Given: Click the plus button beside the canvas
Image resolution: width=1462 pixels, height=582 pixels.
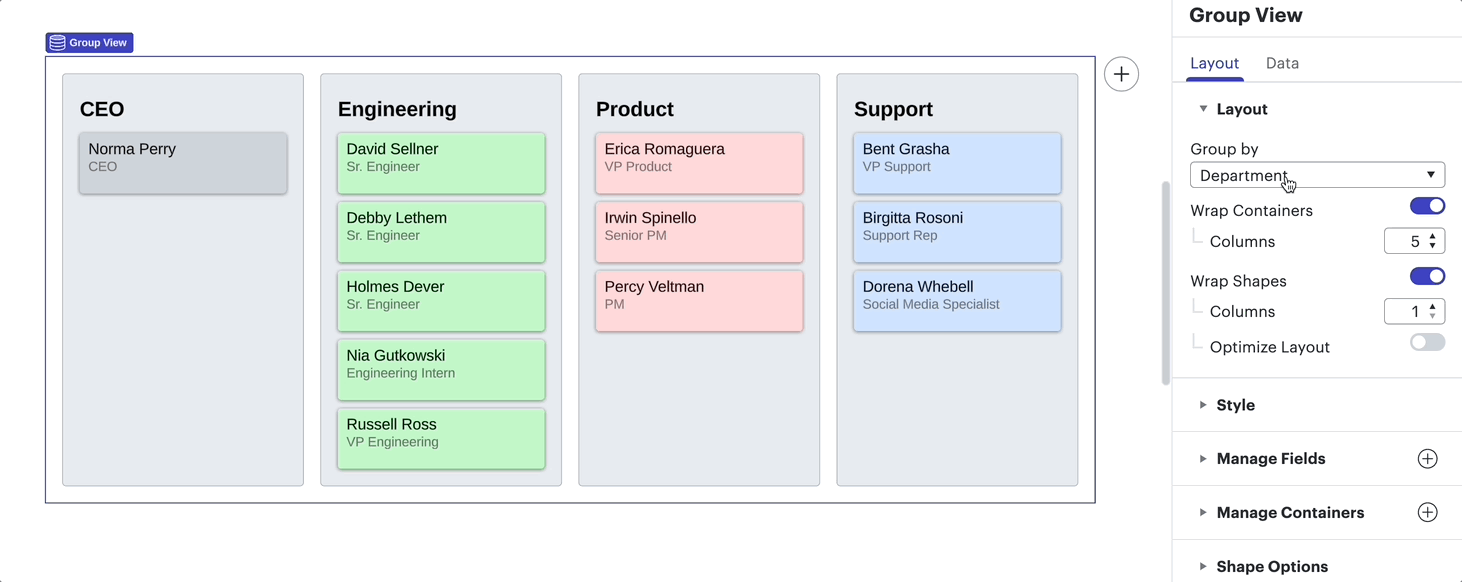Looking at the screenshot, I should point(1121,73).
